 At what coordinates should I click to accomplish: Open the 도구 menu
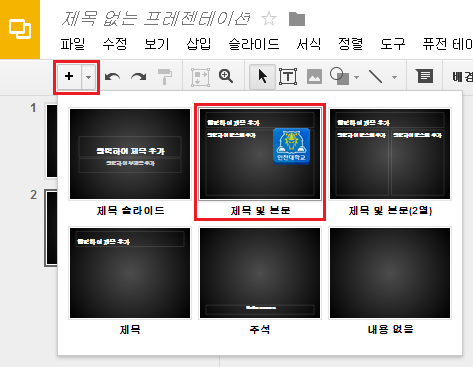[393, 44]
